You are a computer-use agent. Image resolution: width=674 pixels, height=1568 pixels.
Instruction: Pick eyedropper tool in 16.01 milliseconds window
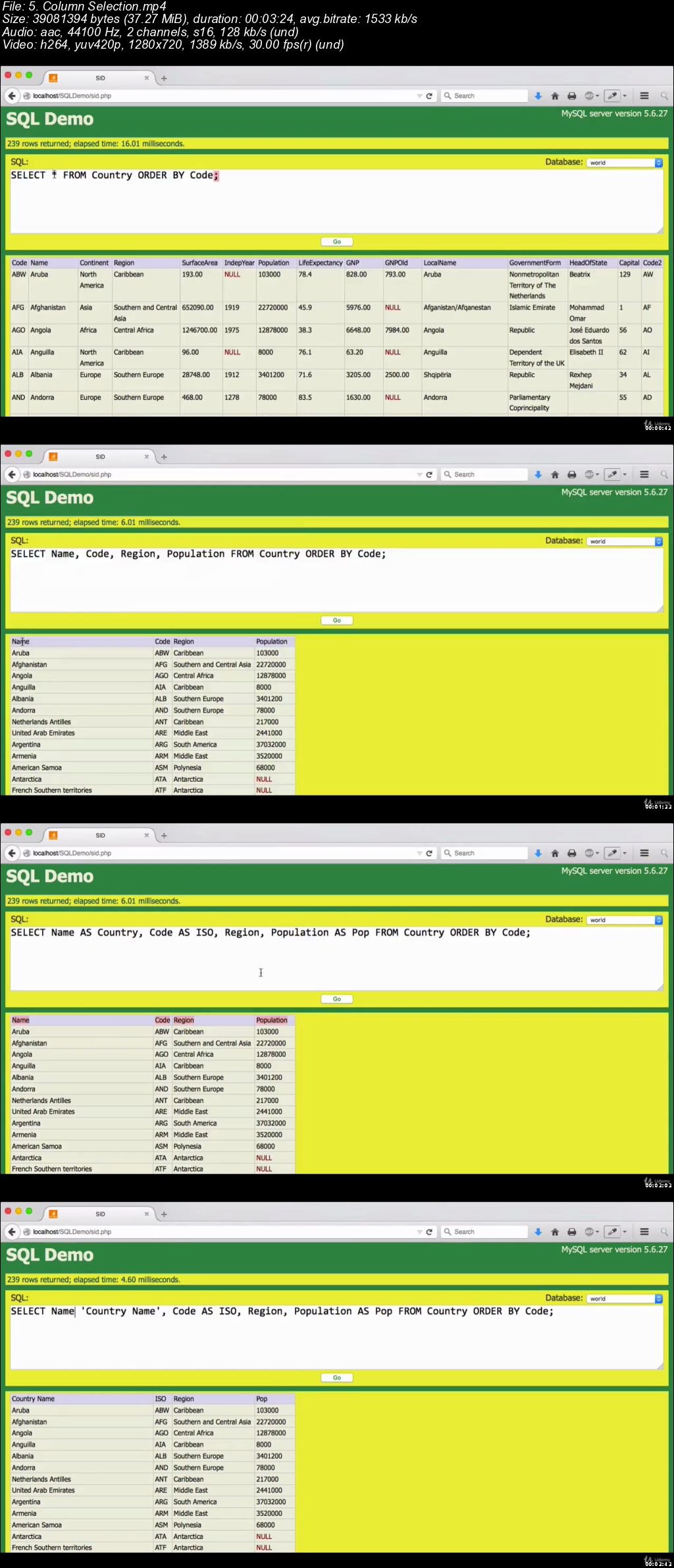click(612, 95)
